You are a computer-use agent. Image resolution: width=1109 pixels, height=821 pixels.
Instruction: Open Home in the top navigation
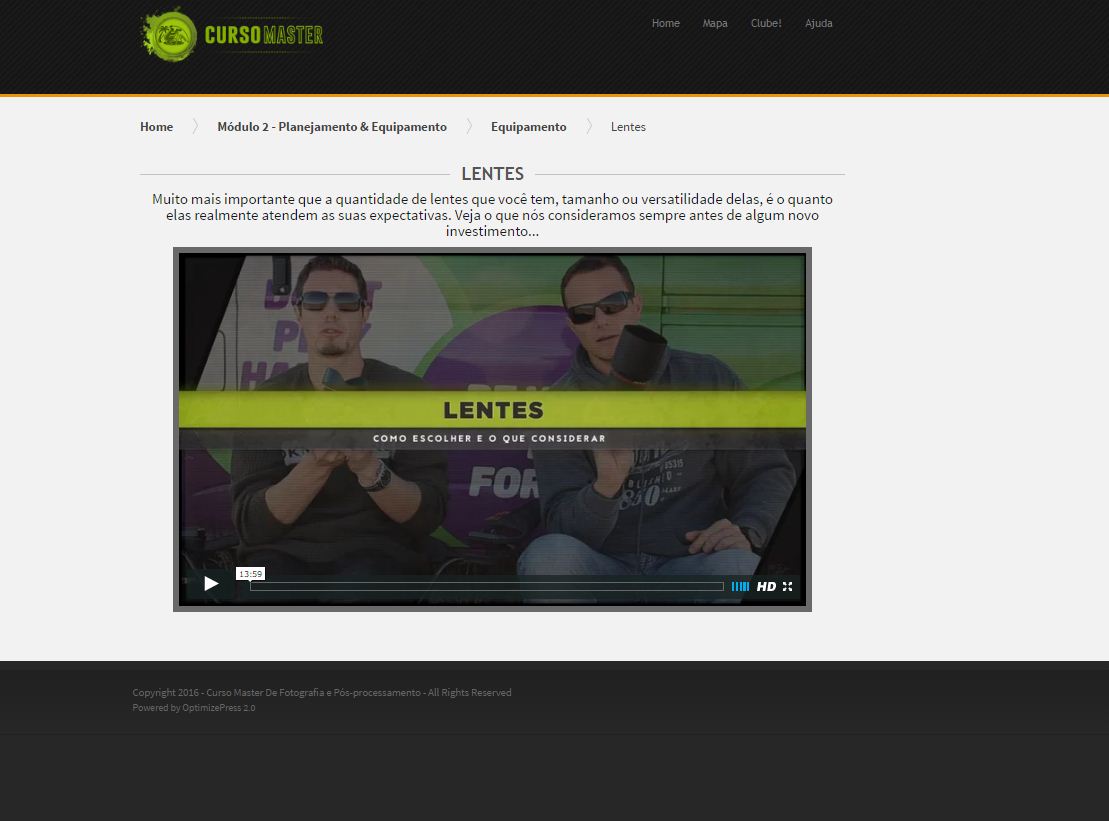tap(665, 23)
